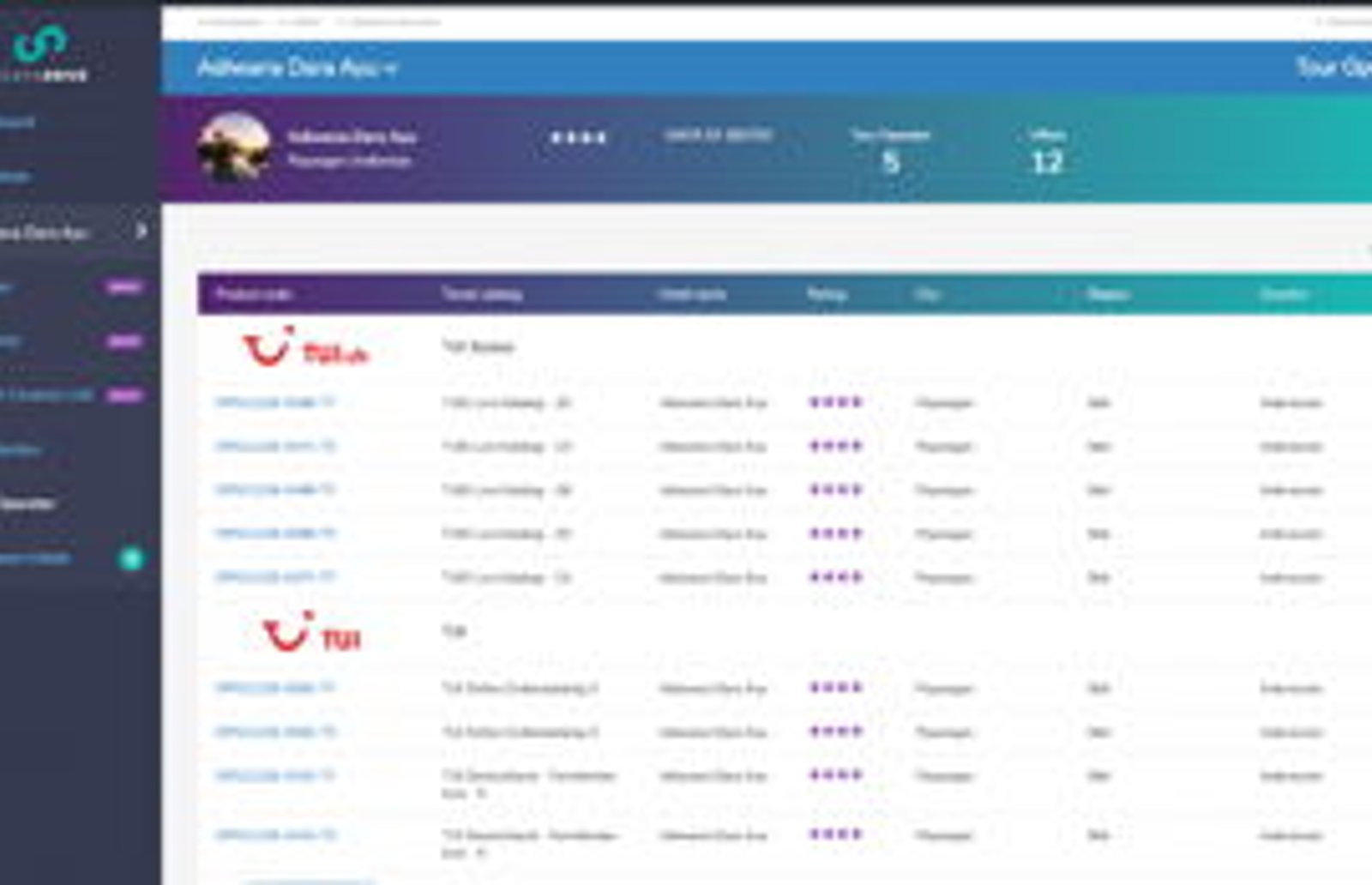The width and height of the screenshot is (1372, 885).
Task: Sort by the Product code column header
Action: point(253,294)
